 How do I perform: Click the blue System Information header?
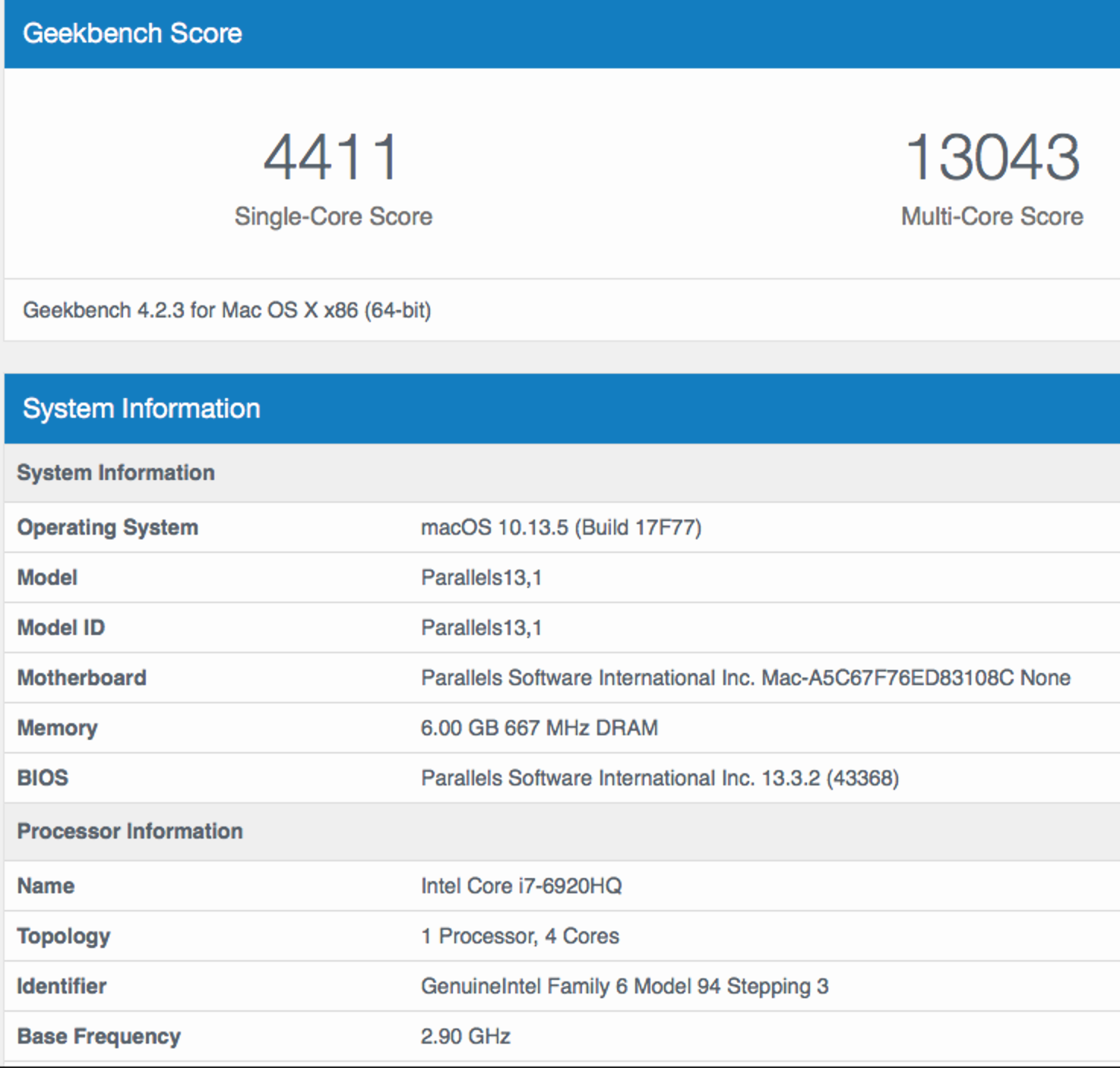click(141, 409)
